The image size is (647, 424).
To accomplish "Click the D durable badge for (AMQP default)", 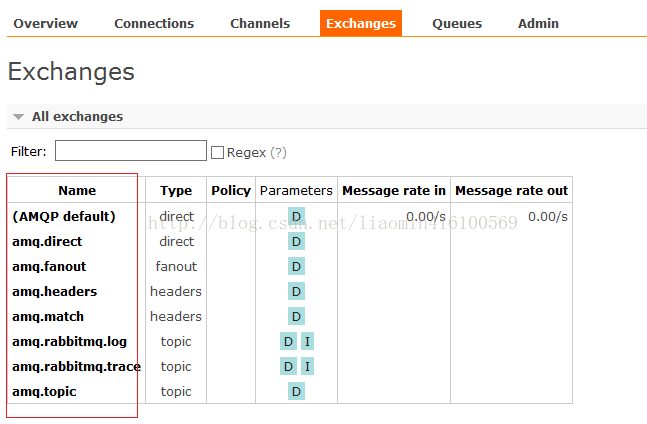I will pyautogui.click(x=296, y=216).
